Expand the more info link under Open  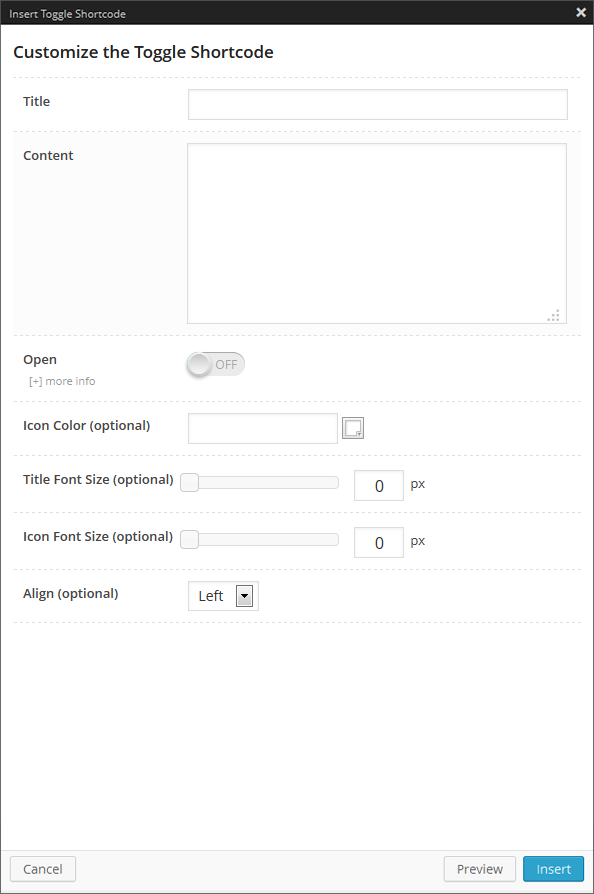(62, 381)
